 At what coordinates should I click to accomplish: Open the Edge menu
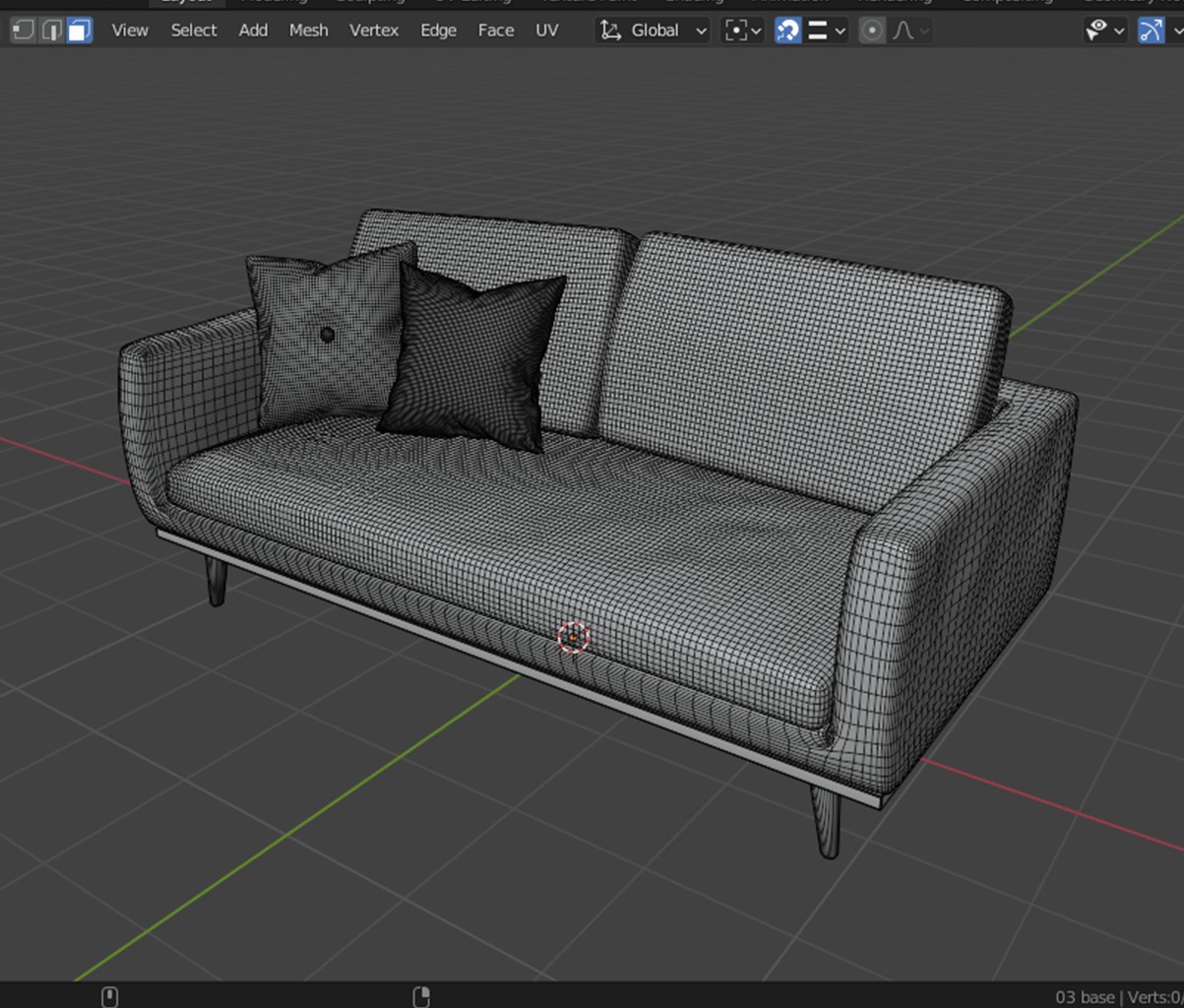point(438,31)
